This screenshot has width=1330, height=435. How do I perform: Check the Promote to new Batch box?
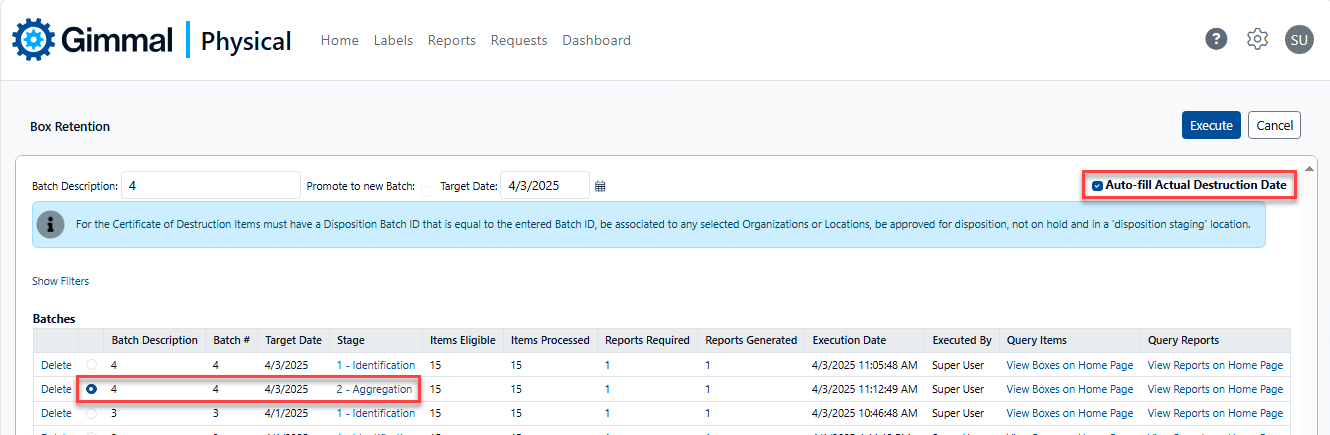pyautogui.click(x=426, y=190)
